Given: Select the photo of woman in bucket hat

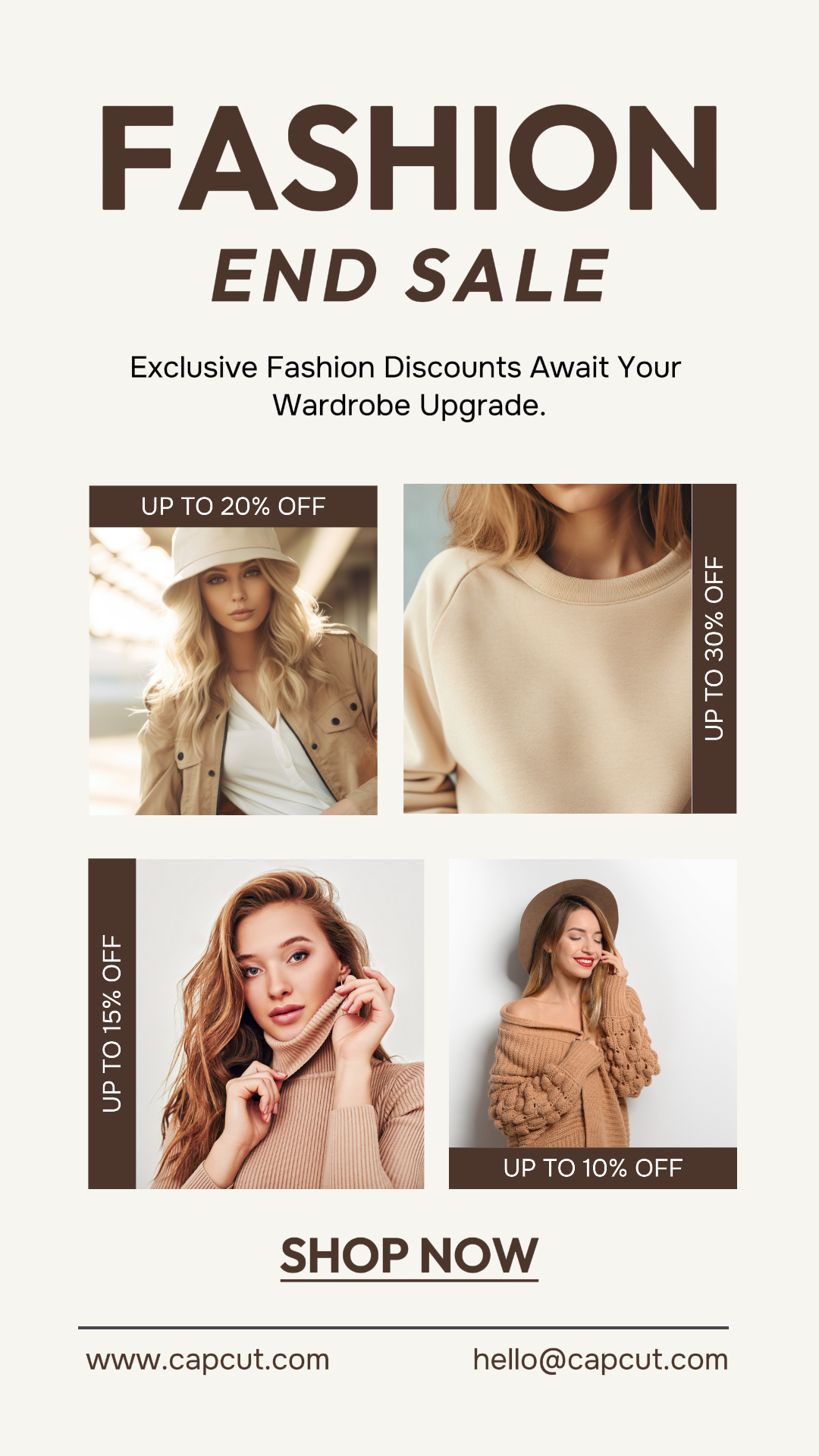Looking at the screenshot, I should point(233,671).
